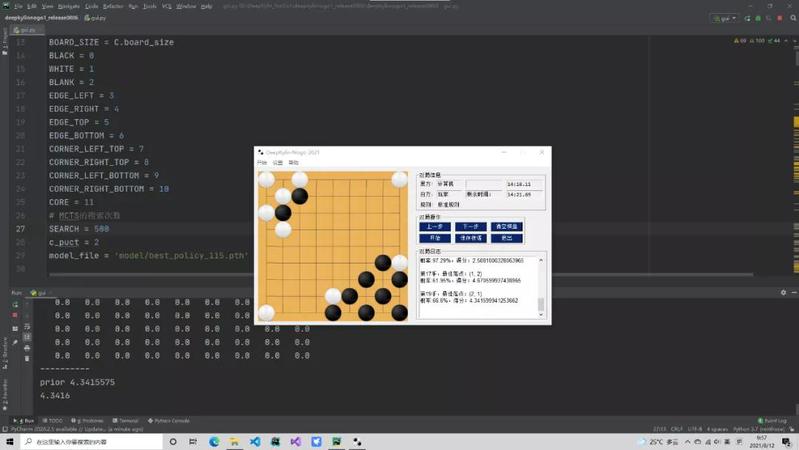799x450 pixels.
Task: Stop the running process with red square
Action: point(15,314)
